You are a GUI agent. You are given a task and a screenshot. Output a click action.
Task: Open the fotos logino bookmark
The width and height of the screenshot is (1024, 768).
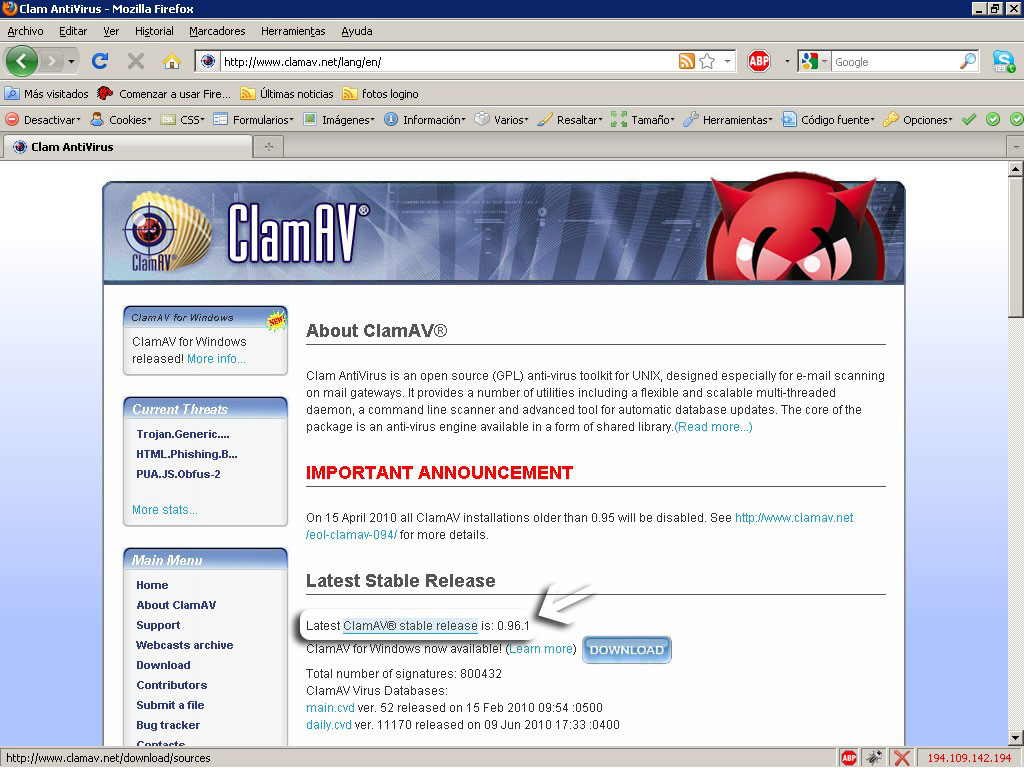pyautogui.click(x=381, y=93)
